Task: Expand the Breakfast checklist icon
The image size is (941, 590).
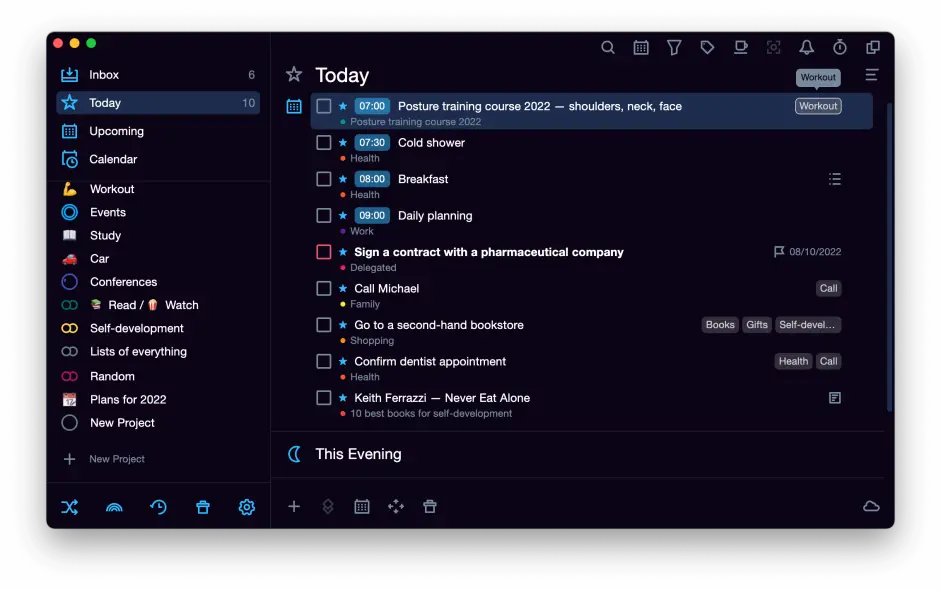Action: [835, 179]
